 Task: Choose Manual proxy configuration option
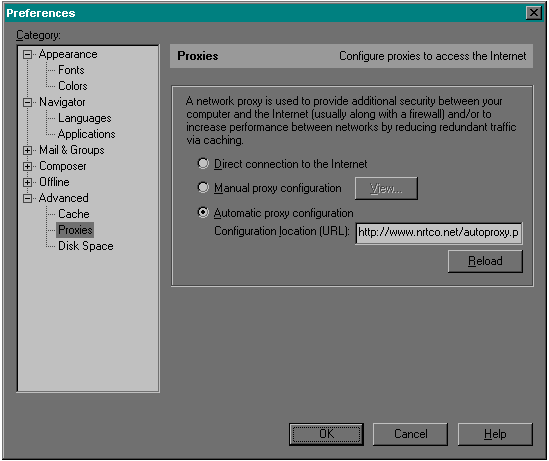[203, 188]
